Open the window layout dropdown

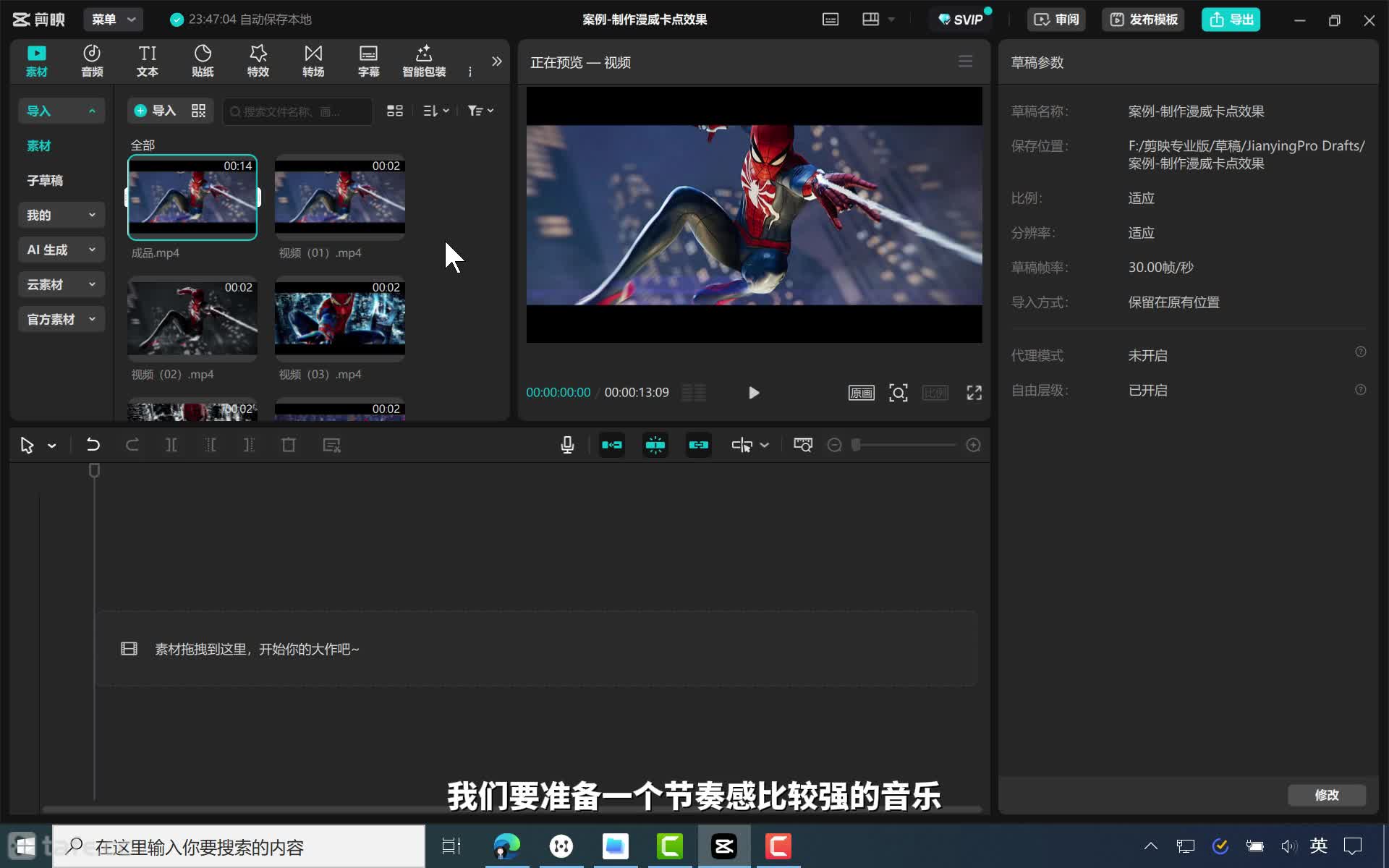pyautogui.click(x=879, y=20)
